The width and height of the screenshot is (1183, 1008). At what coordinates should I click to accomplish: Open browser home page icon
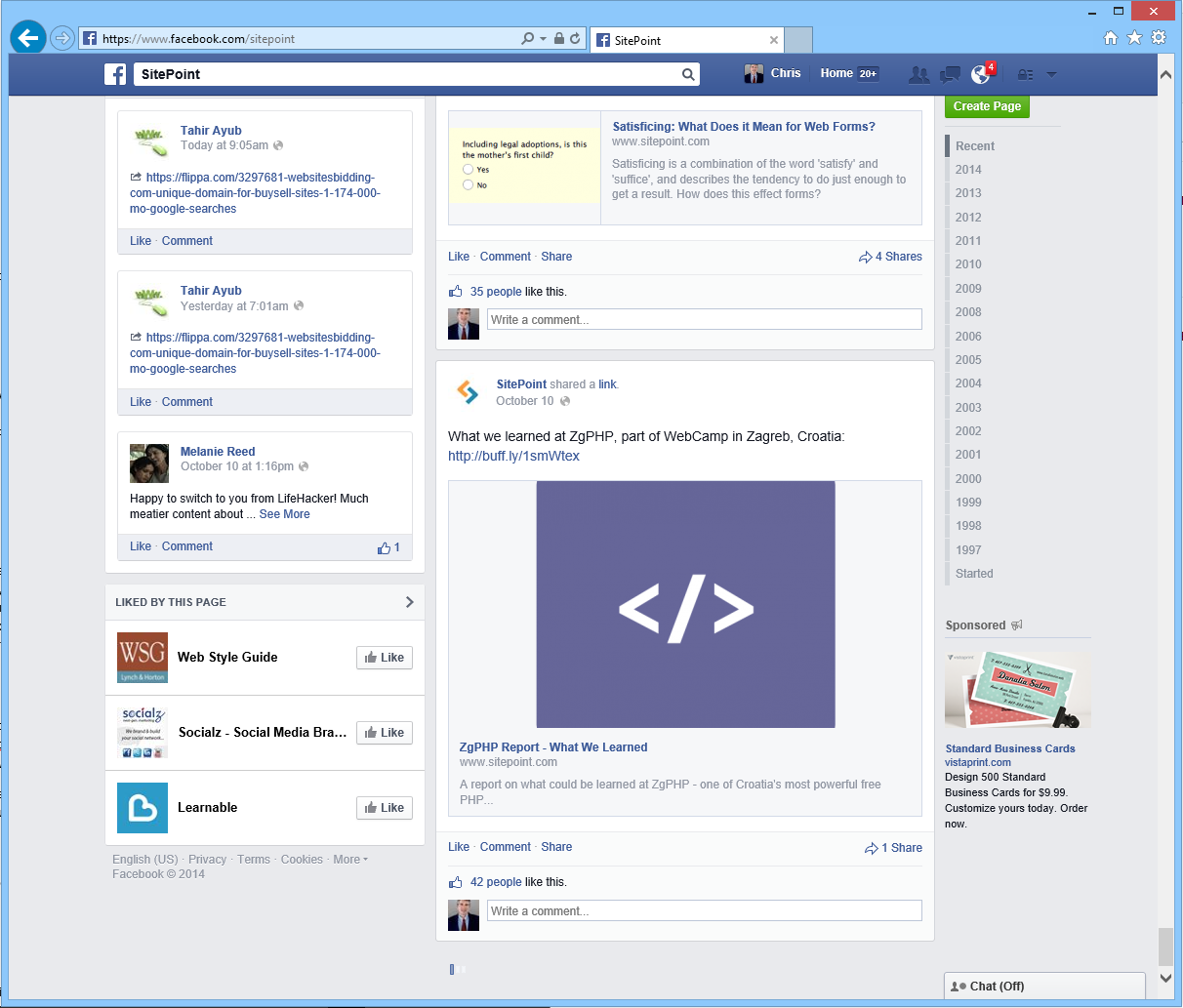[x=1110, y=38]
